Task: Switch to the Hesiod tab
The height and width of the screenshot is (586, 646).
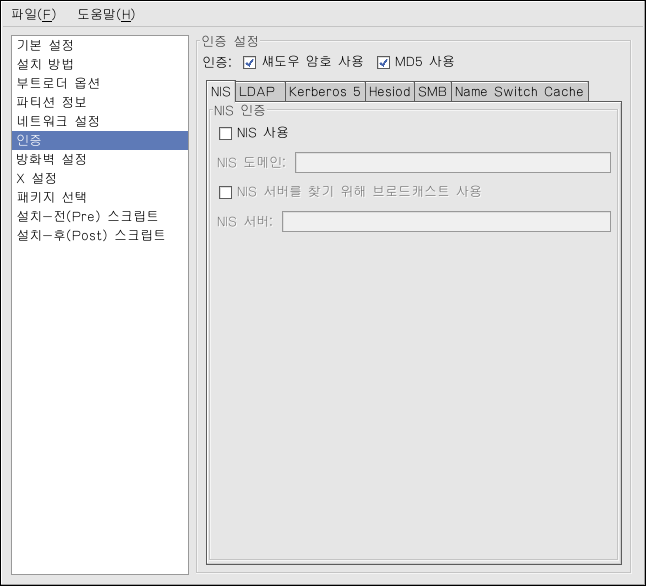Action: (x=387, y=91)
